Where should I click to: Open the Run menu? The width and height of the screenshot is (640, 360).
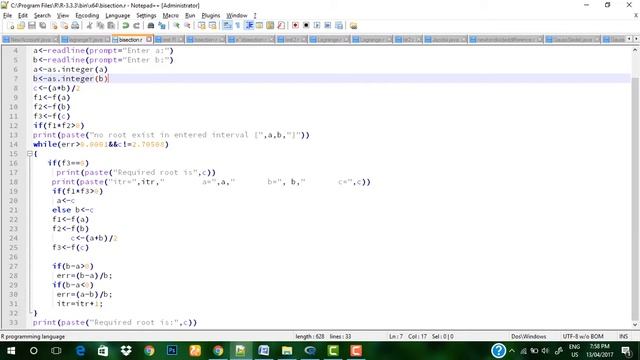tap(190, 16)
